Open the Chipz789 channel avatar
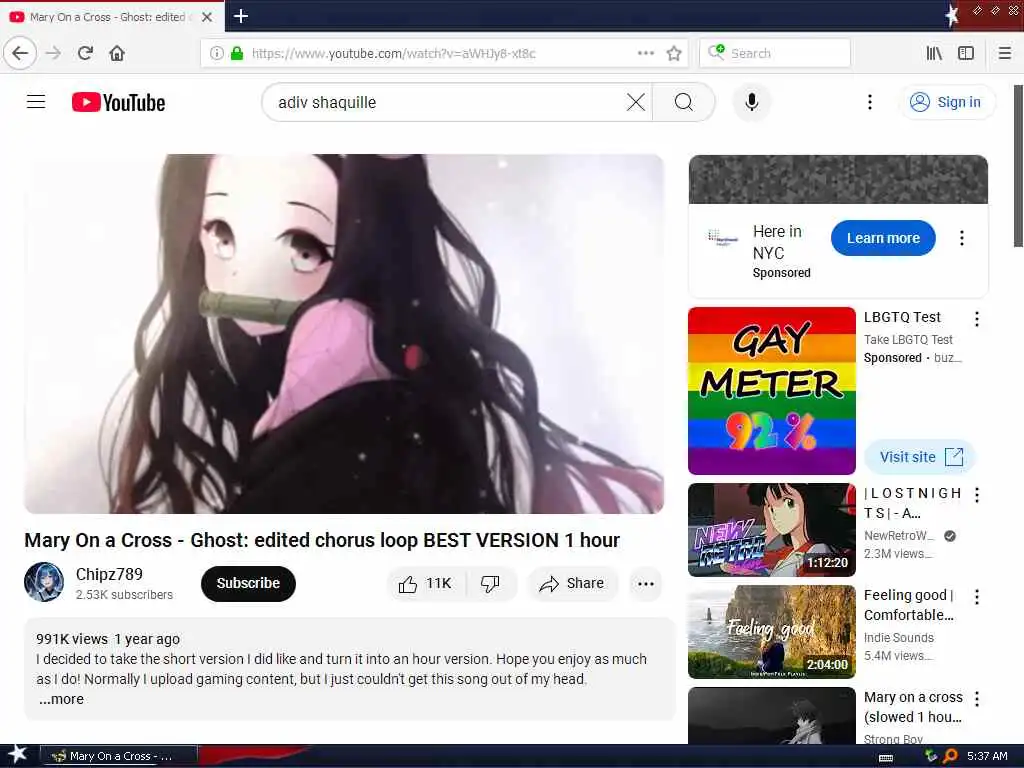The width and height of the screenshot is (1024, 768). pos(44,582)
